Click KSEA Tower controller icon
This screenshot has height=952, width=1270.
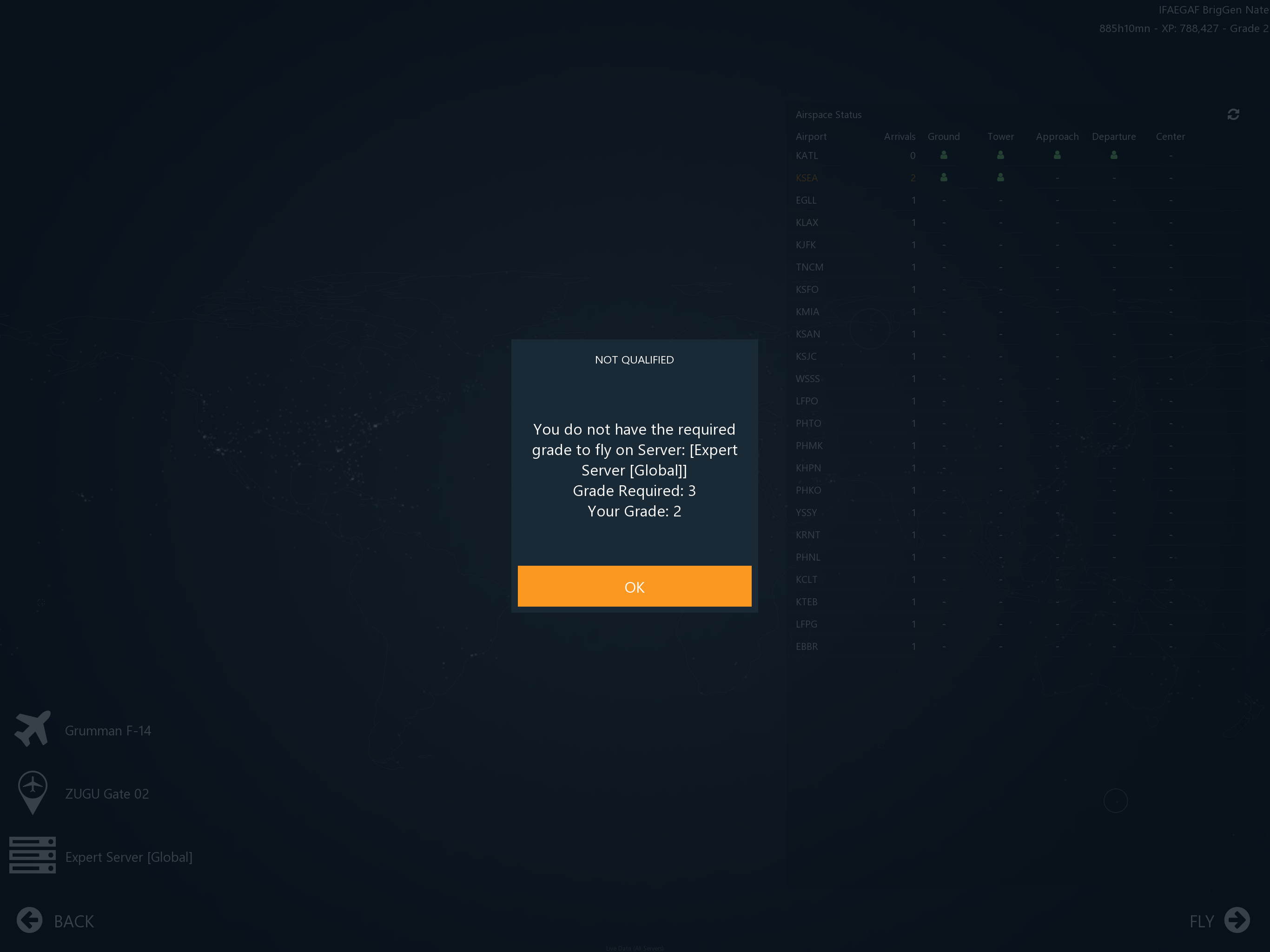1000,178
